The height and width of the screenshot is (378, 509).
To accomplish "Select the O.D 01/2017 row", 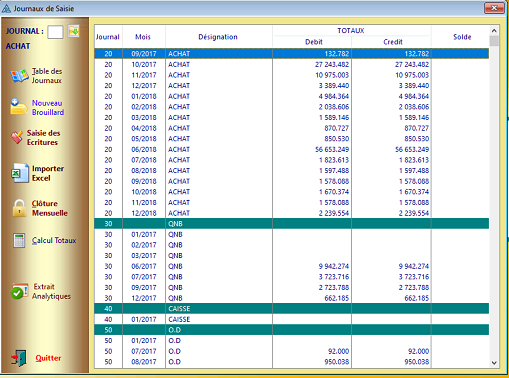I will tap(292, 341).
